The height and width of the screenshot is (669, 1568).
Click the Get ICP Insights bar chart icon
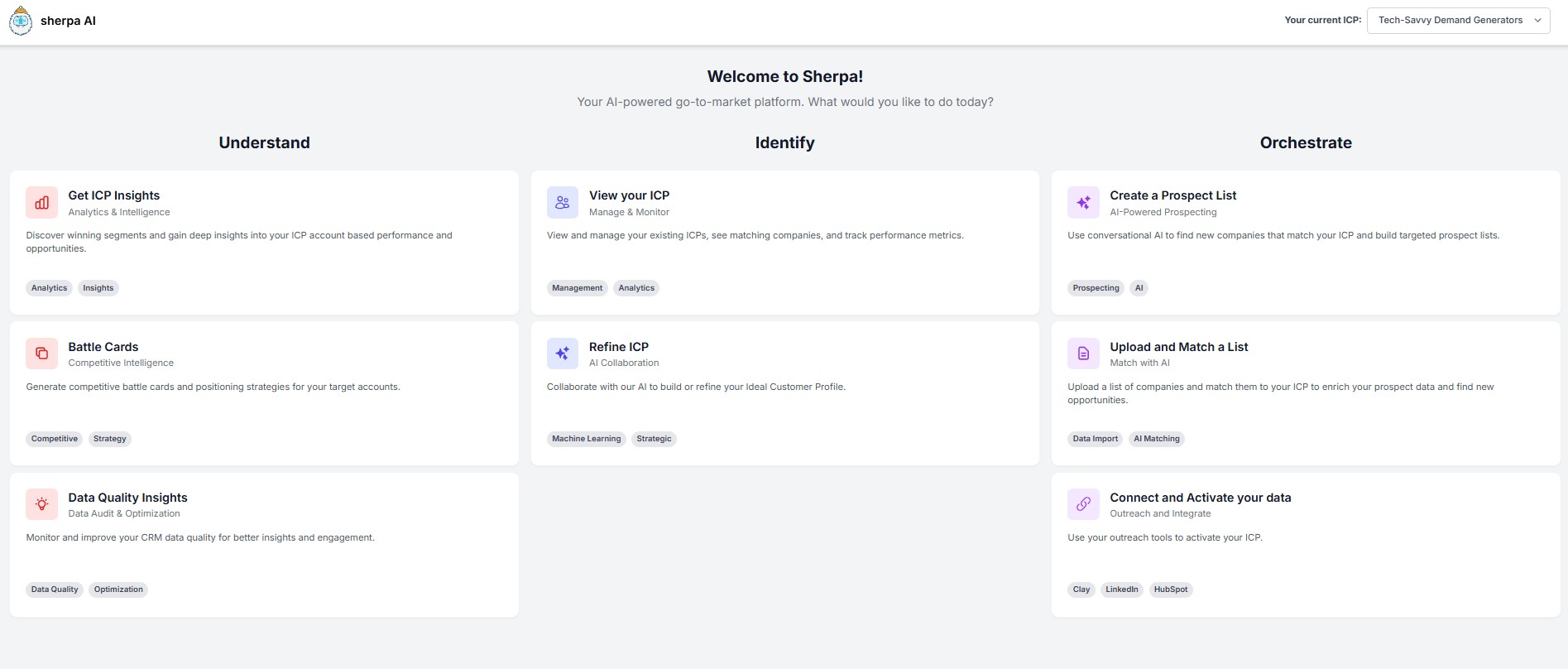click(41, 203)
